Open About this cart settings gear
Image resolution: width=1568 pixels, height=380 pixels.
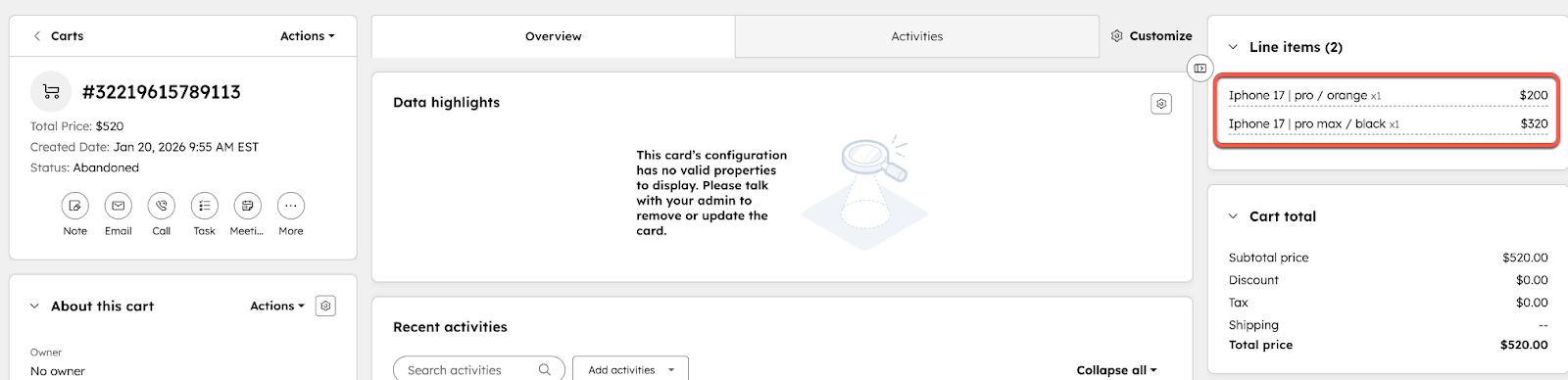click(326, 307)
